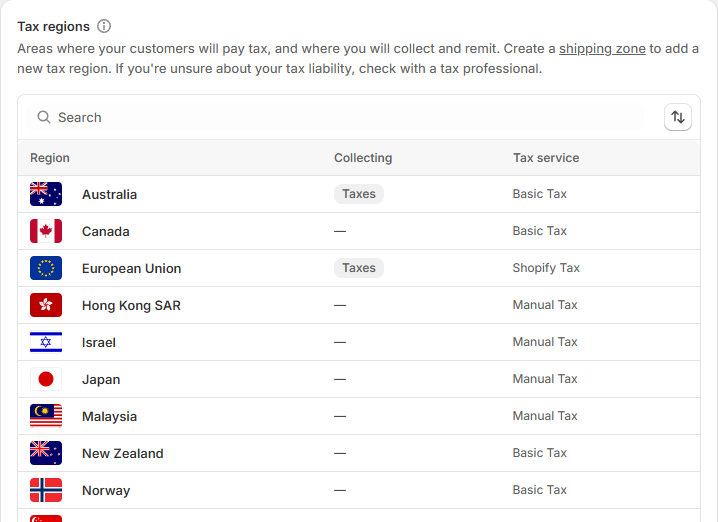Click the Canada flag icon
718x522 pixels.
(46, 231)
